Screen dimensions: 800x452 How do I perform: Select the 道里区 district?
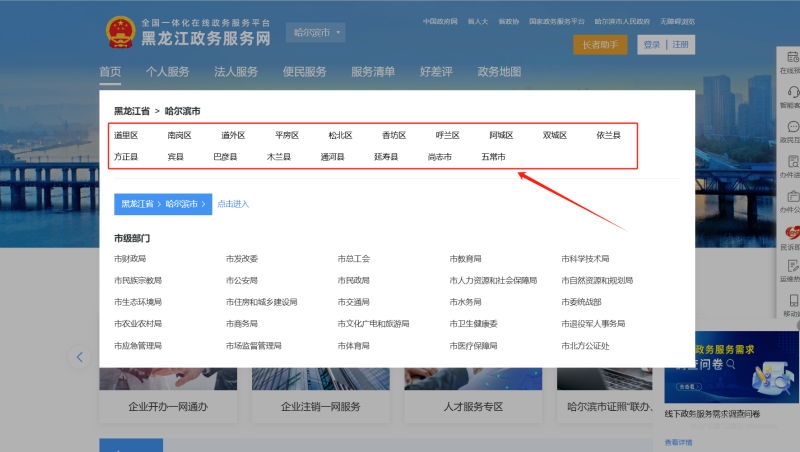click(126, 135)
